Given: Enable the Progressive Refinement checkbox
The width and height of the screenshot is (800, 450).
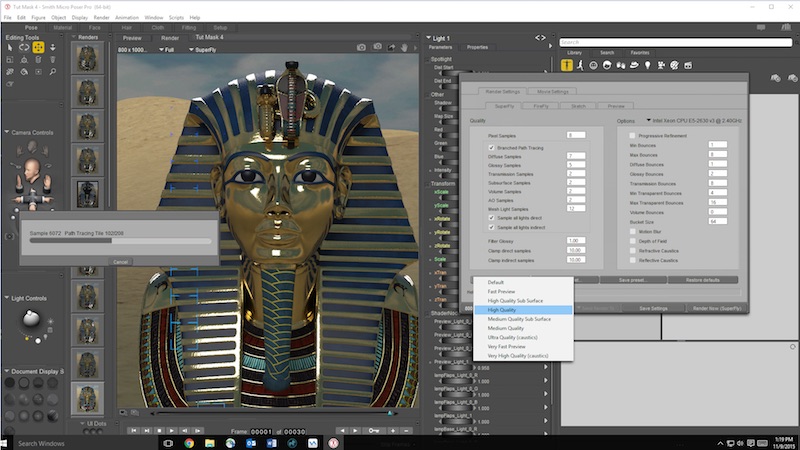Looking at the screenshot, I should pos(633,136).
